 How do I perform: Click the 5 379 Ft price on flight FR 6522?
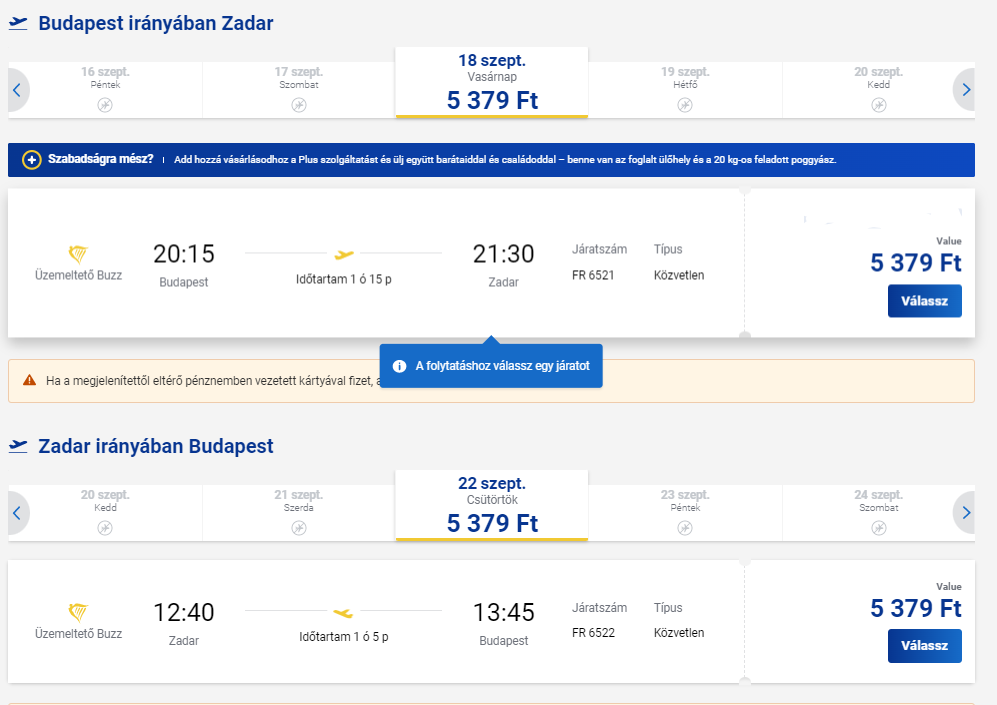tap(916, 608)
